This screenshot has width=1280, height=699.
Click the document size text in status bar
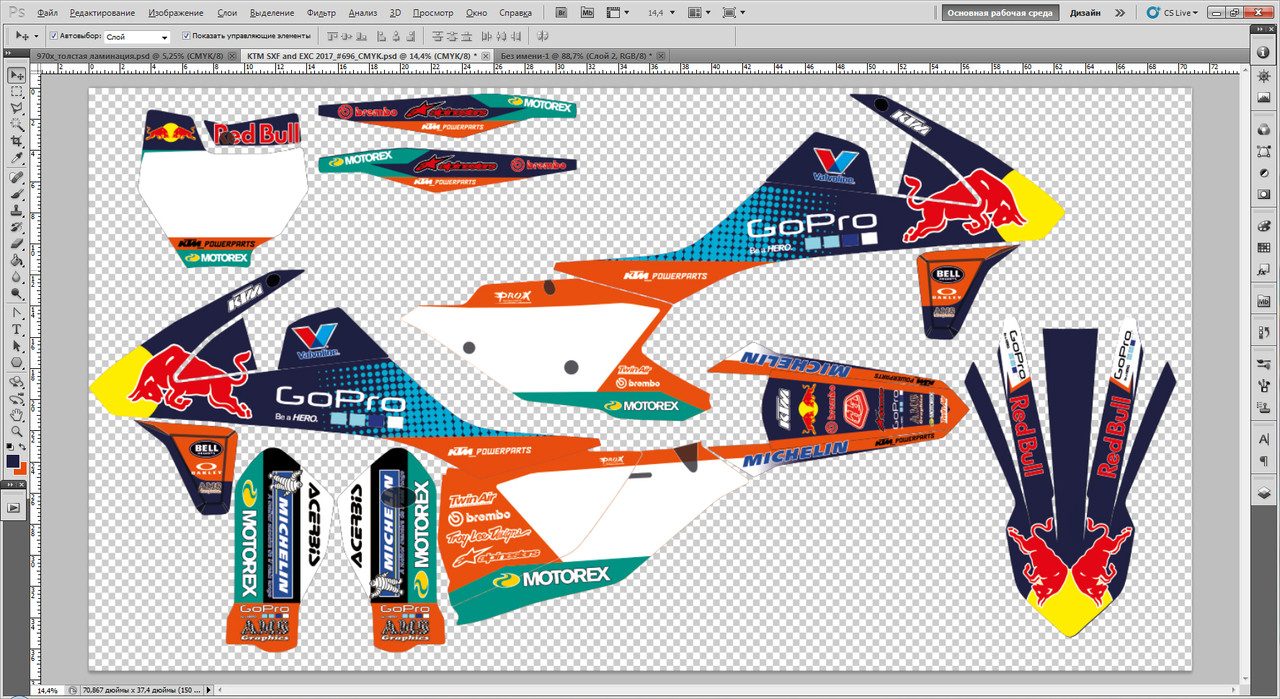coord(142,690)
